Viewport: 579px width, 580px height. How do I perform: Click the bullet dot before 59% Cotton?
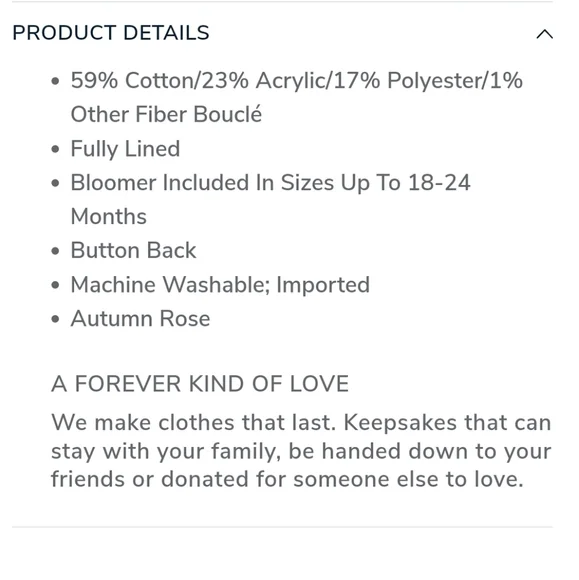pos(55,81)
